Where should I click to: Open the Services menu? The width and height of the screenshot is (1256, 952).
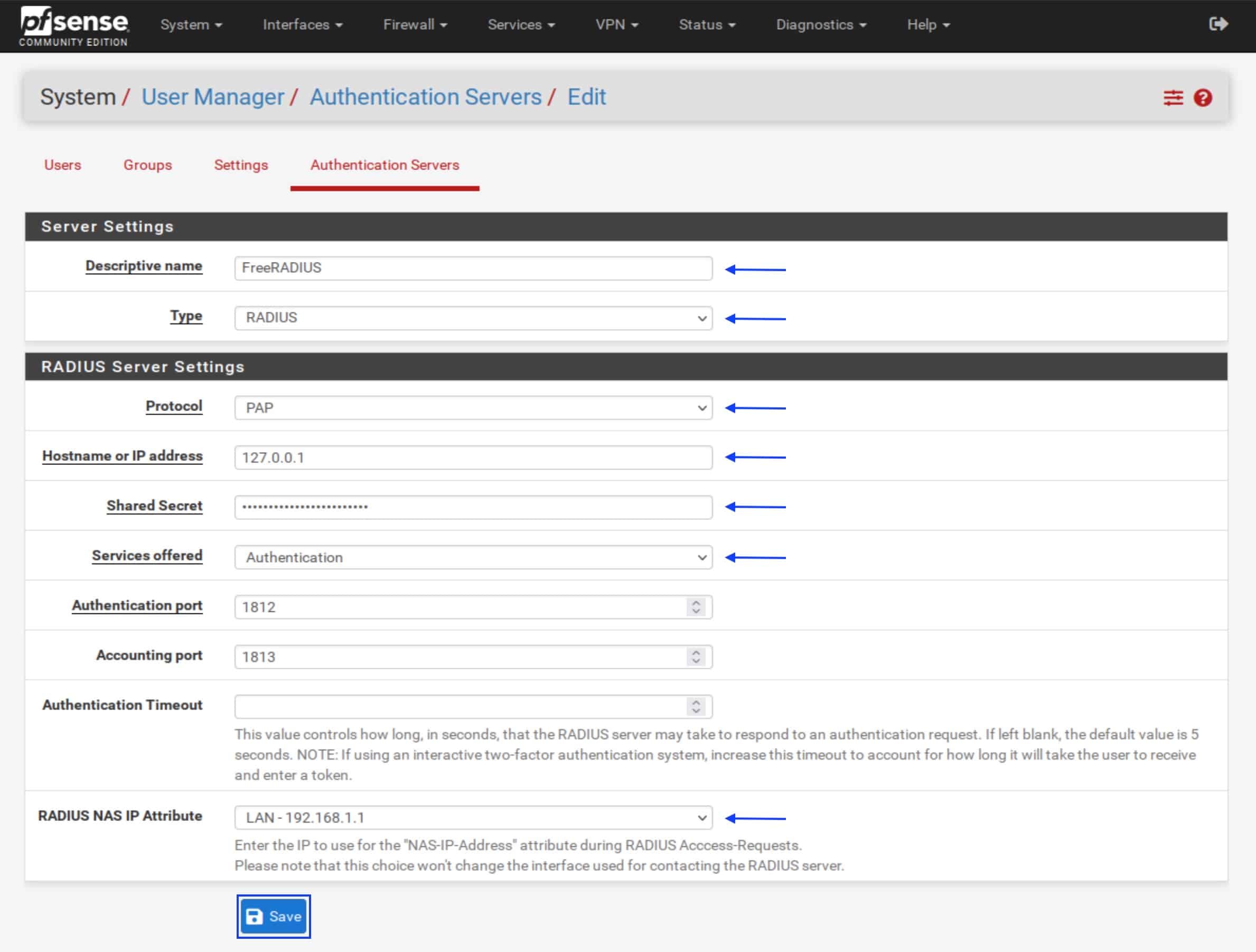(x=521, y=24)
